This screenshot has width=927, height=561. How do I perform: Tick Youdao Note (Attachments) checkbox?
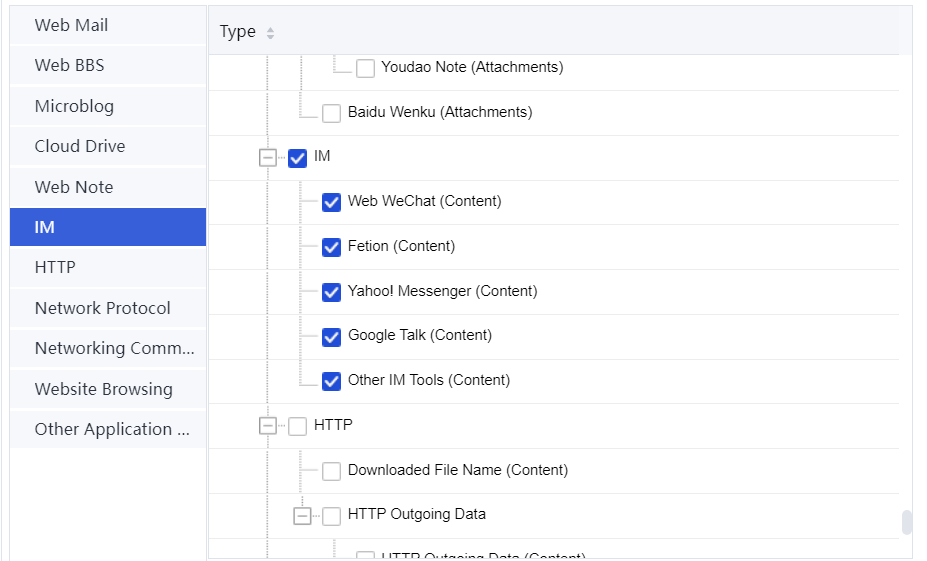coord(365,68)
